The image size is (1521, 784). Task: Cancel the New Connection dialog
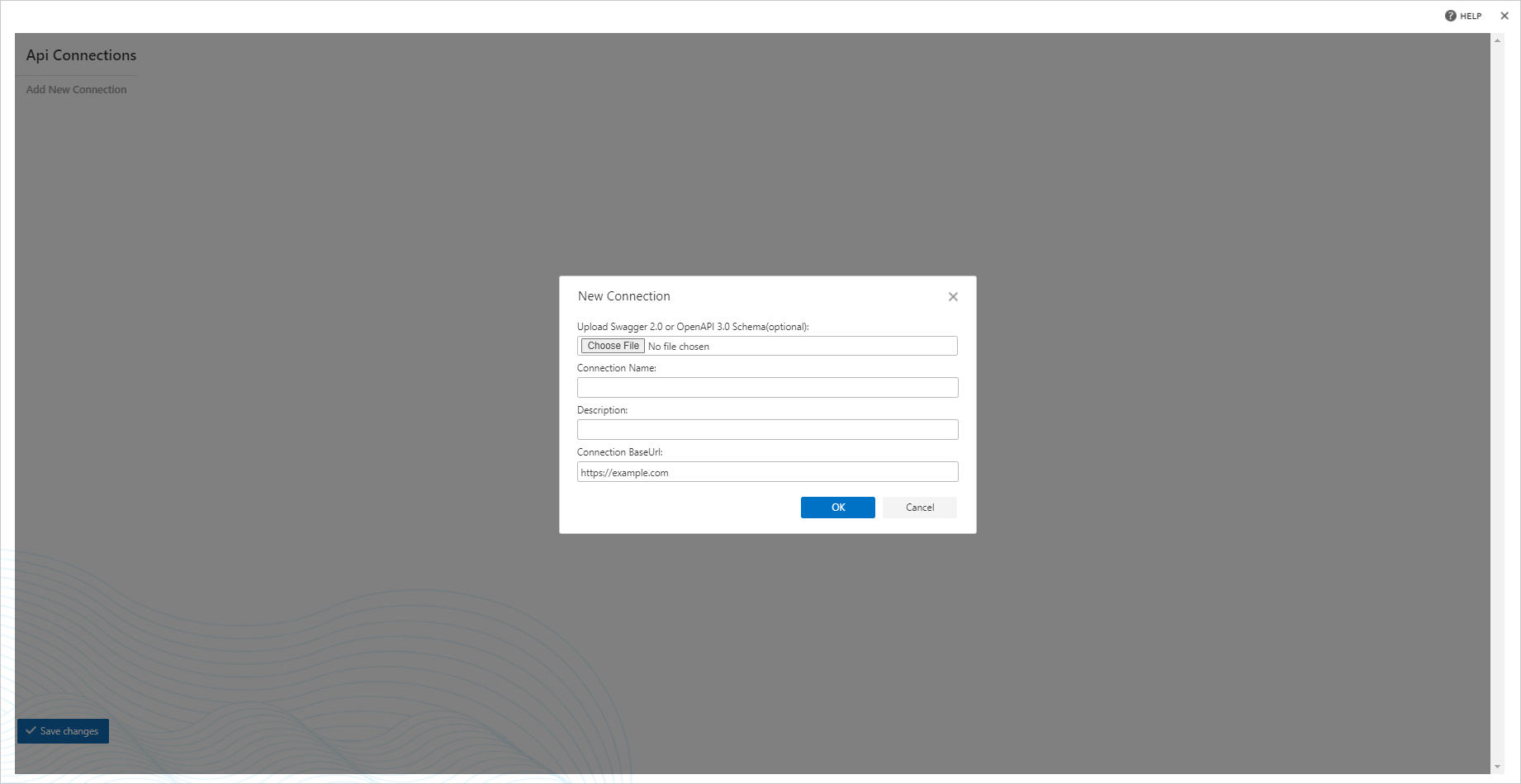point(920,508)
